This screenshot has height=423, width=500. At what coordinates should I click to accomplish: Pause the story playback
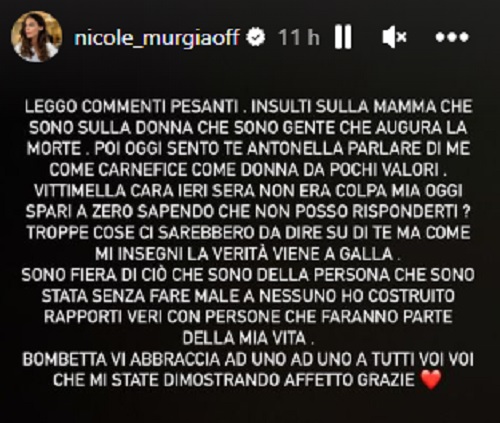[343, 36]
